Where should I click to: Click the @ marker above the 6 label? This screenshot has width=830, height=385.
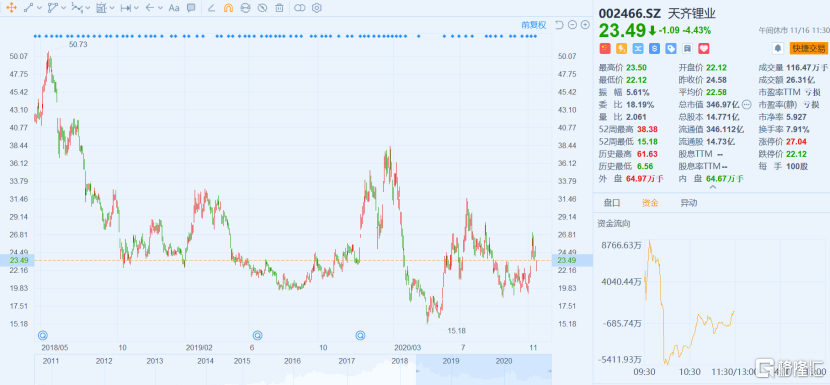click(x=257, y=335)
